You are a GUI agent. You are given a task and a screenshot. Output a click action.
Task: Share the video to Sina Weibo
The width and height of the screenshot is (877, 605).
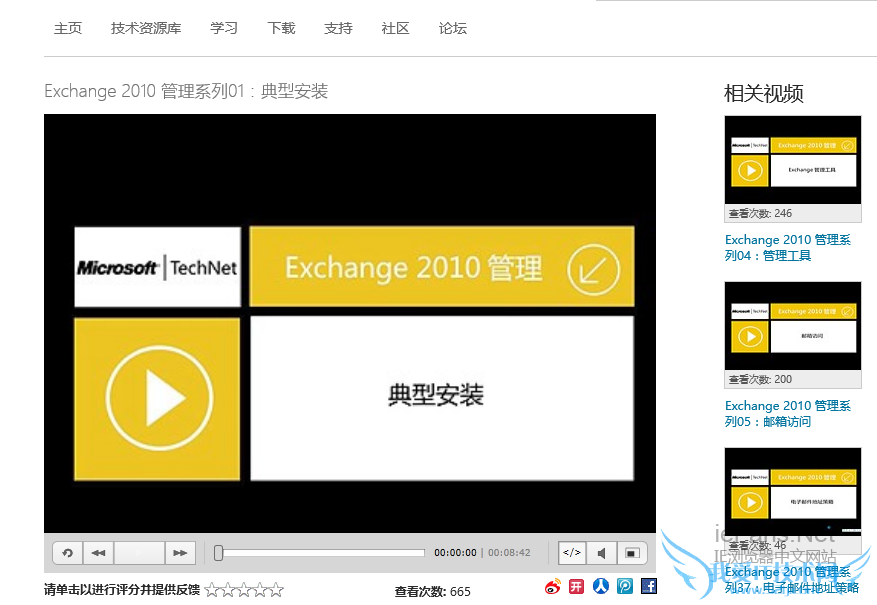click(x=552, y=587)
